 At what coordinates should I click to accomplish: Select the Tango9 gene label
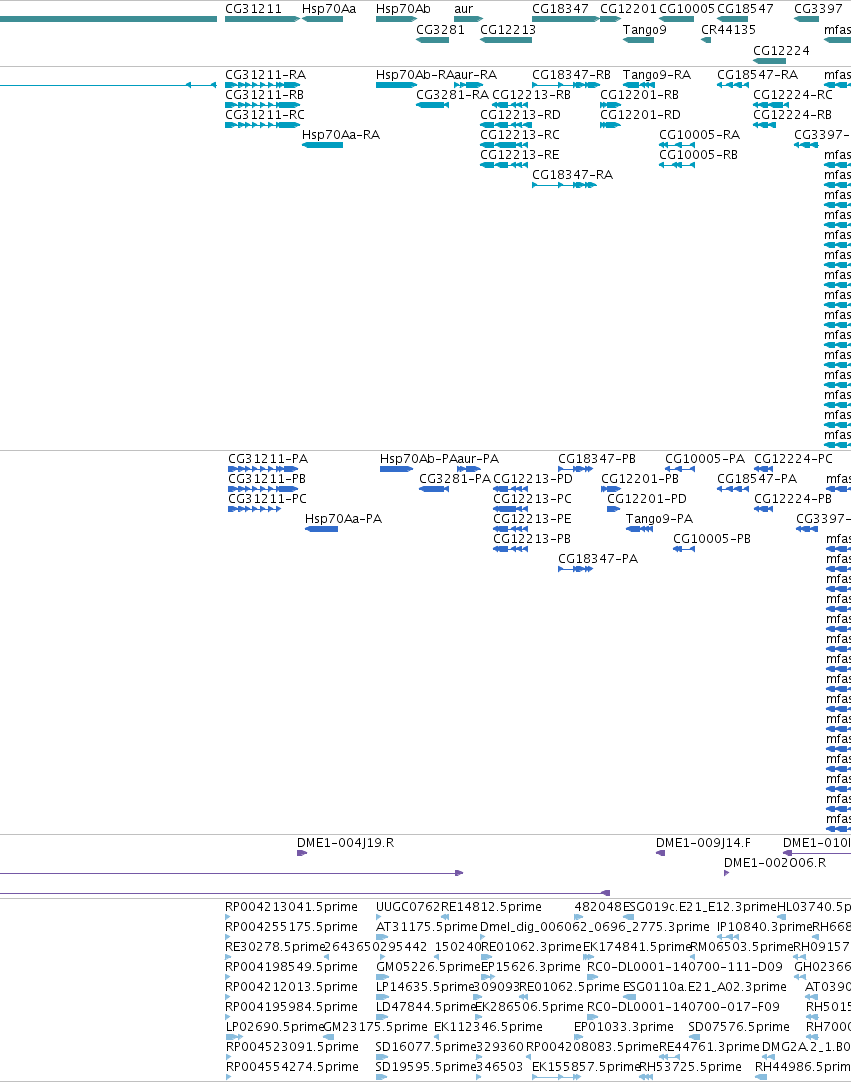(645, 30)
